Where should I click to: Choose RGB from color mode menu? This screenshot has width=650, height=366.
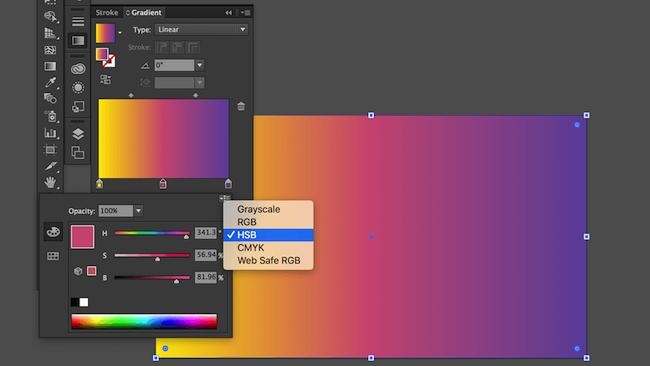(268, 222)
